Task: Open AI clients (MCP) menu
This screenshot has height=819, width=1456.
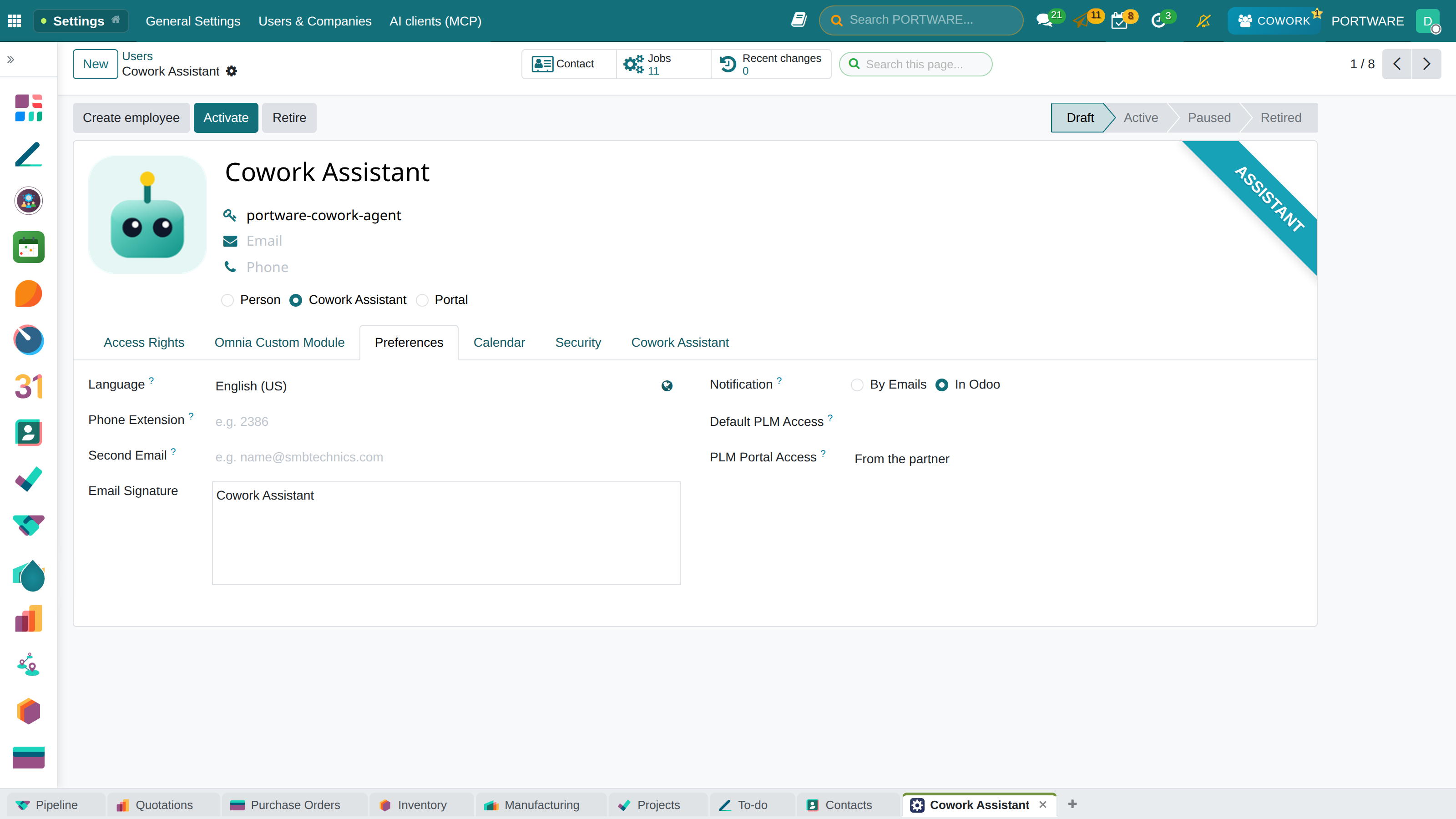Action: click(x=435, y=21)
